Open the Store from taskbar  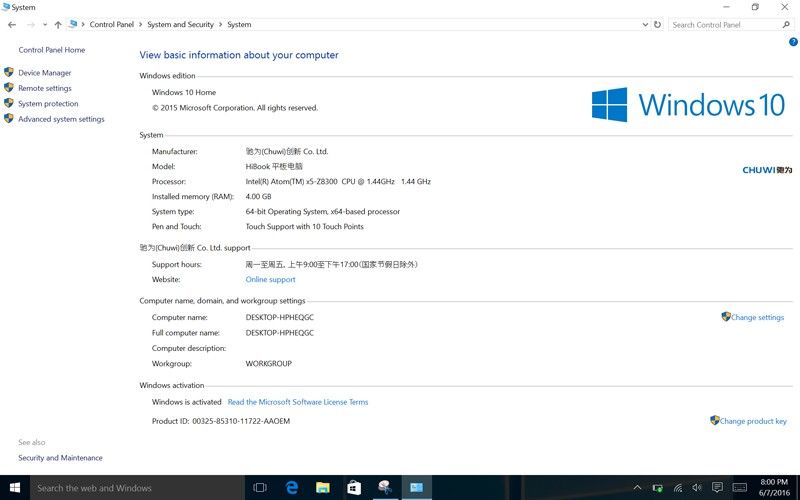tap(354, 488)
